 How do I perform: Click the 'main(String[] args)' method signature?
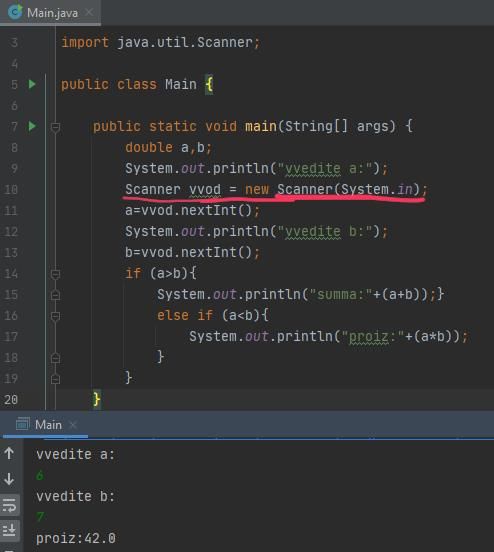click(320, 126)
